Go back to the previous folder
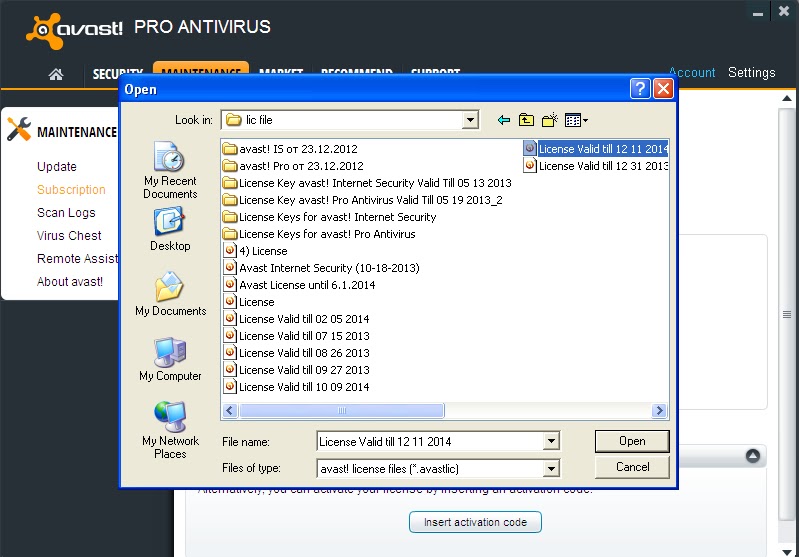799x557 pixels. click(x=503, y=120)
